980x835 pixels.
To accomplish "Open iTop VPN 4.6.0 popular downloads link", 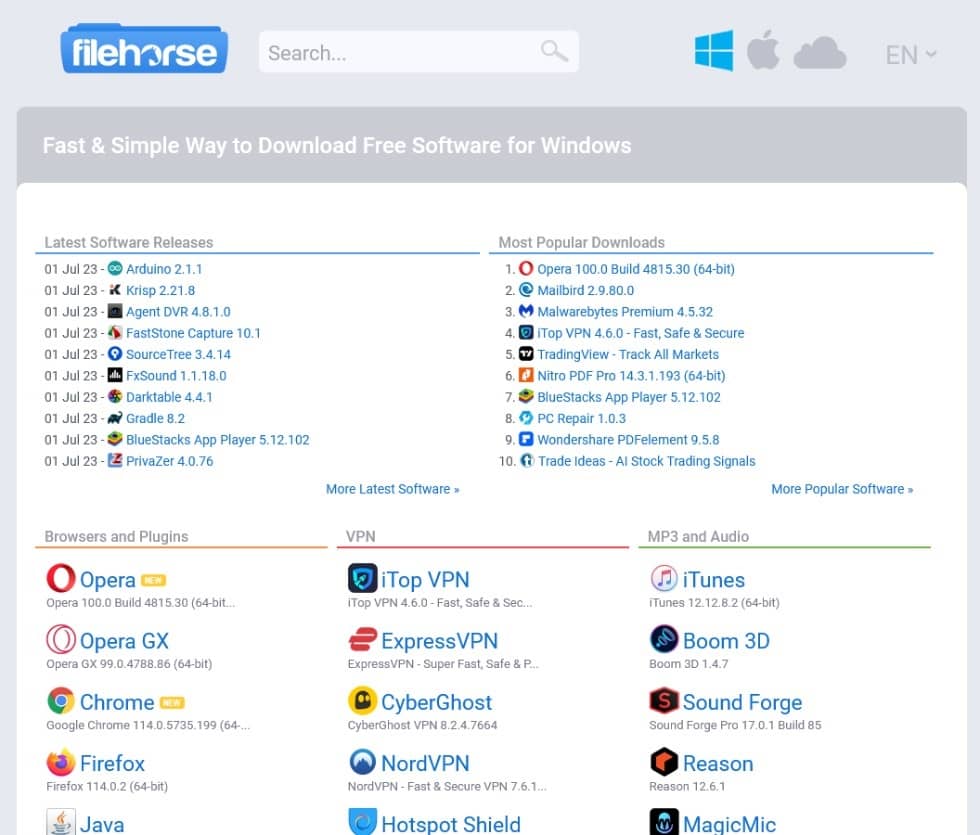I will (x=641, y=332).
